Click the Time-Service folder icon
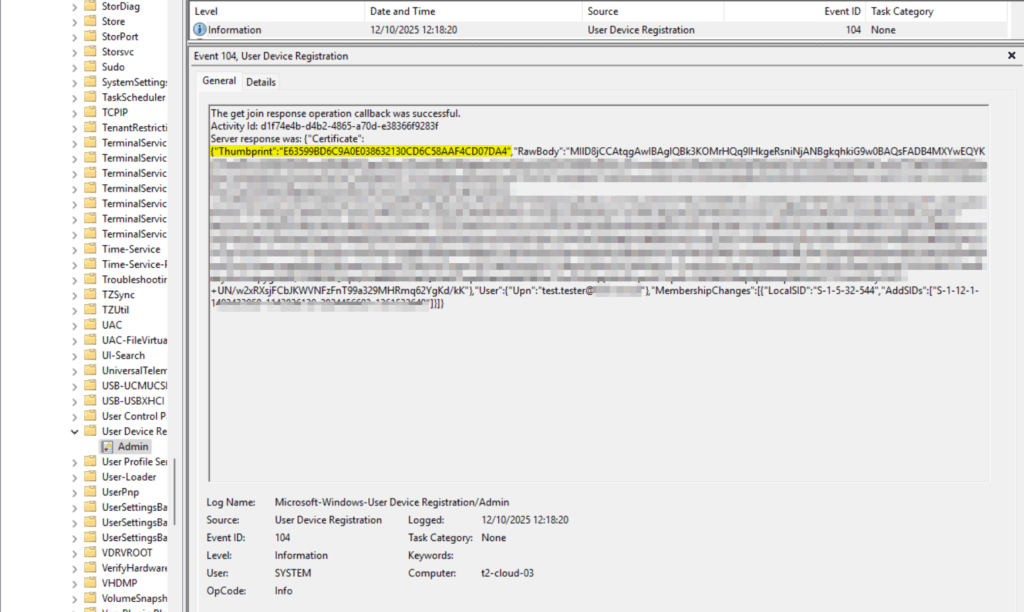 click(x=92, y=249)
